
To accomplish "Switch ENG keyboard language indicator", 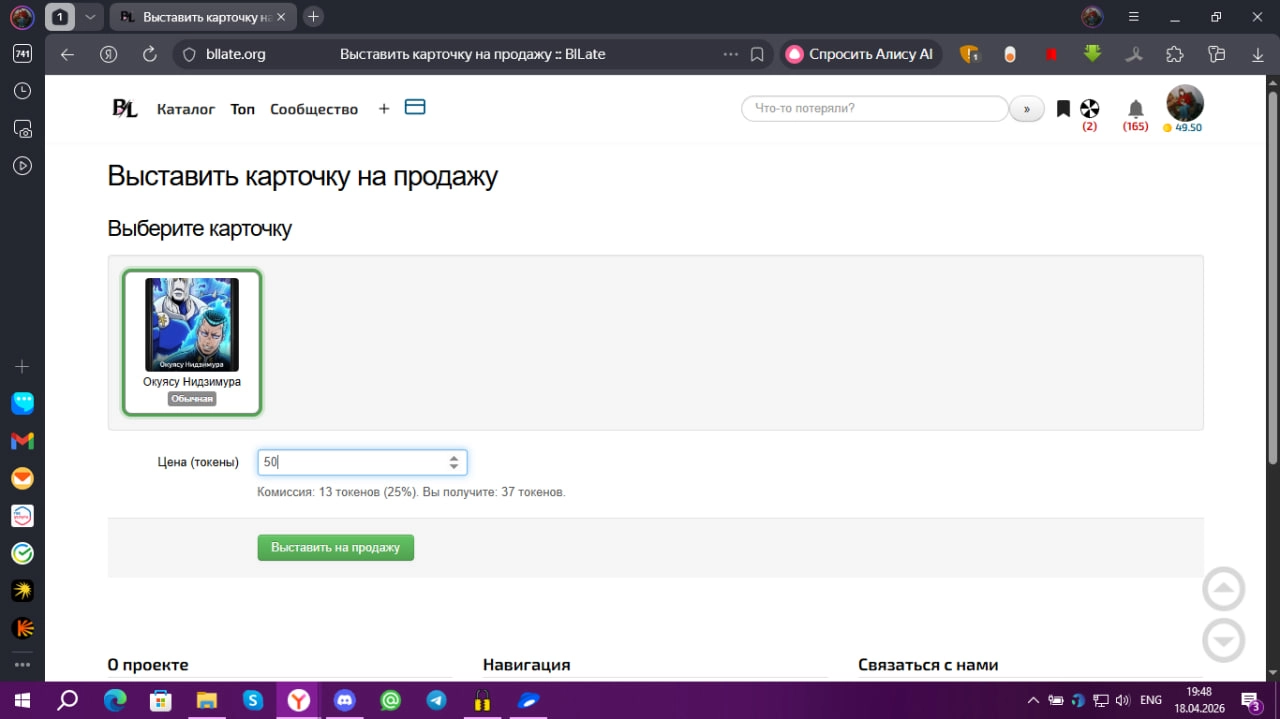I will (x=1151, y=700).
